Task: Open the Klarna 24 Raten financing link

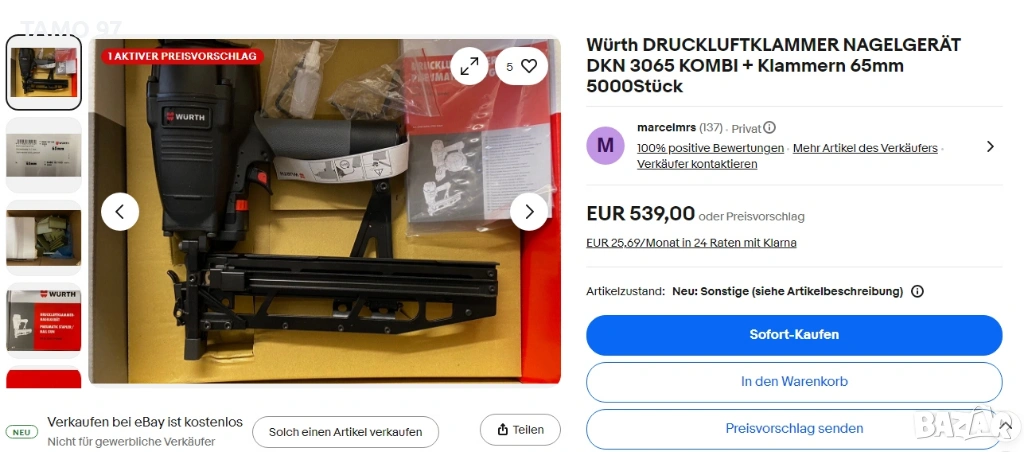Action: [x=691, y=243]
